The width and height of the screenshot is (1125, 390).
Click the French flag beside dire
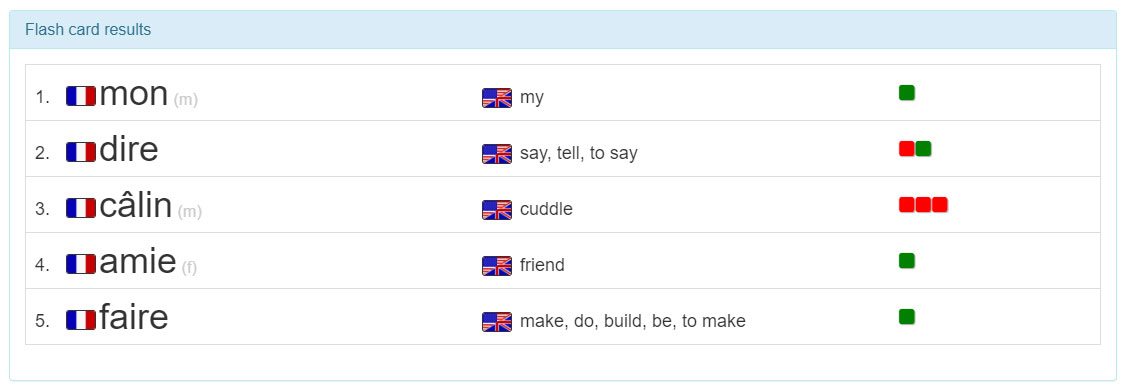click(81, 152)
